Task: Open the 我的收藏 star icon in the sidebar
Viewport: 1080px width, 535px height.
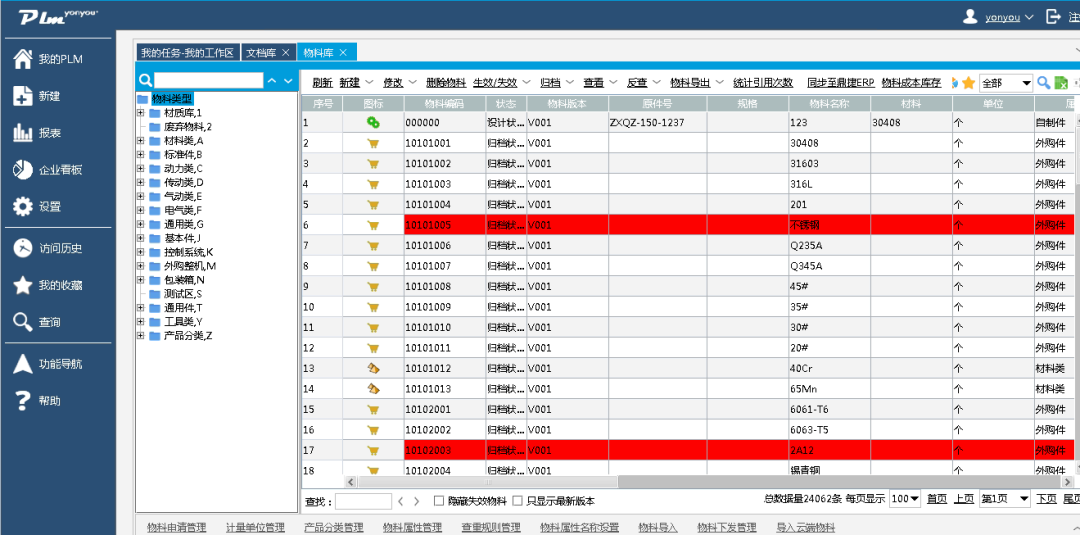Action: 23,285
